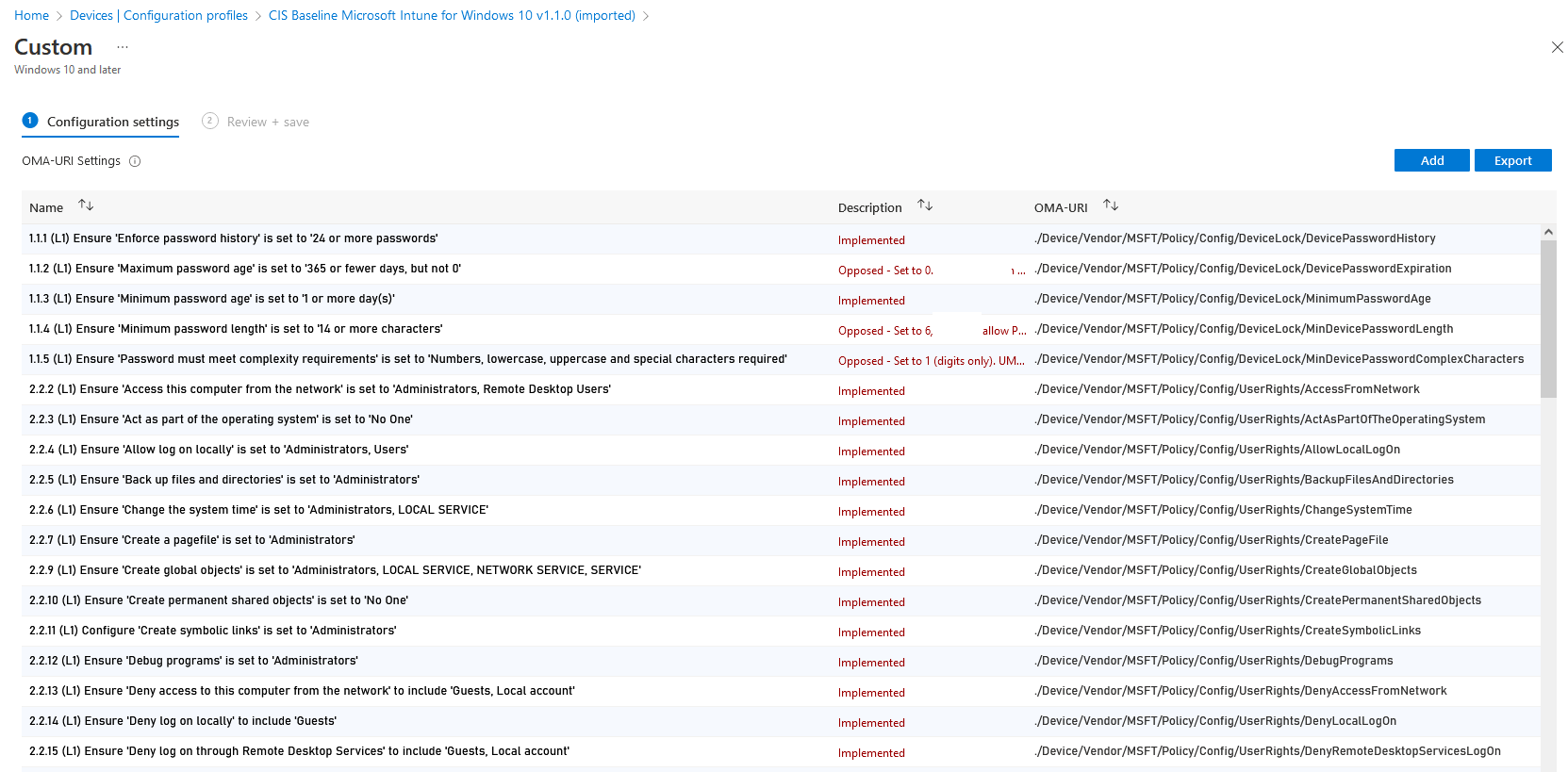
Task: Click the DenyLocalLogOn OMA-URI cell
Action: 1215,721
